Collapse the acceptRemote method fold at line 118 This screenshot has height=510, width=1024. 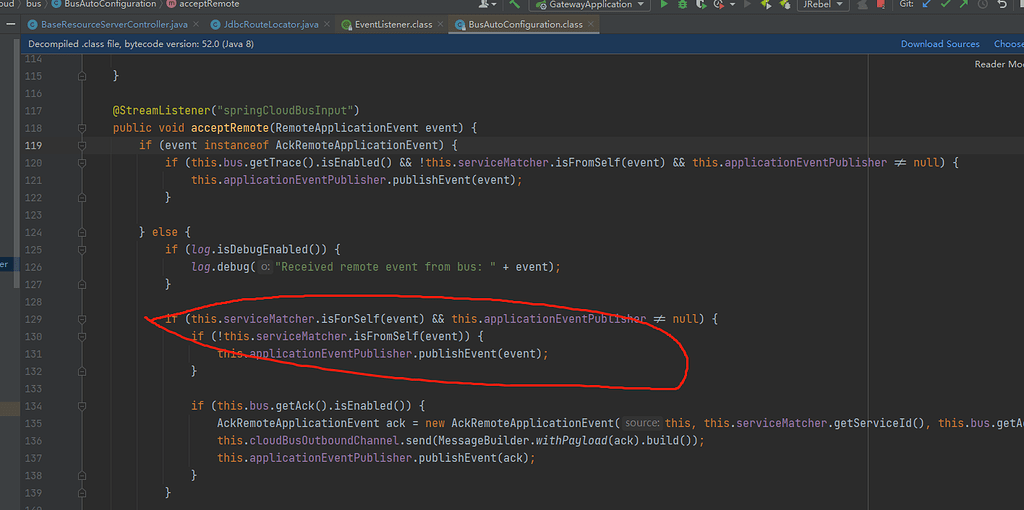coord(83,128)
